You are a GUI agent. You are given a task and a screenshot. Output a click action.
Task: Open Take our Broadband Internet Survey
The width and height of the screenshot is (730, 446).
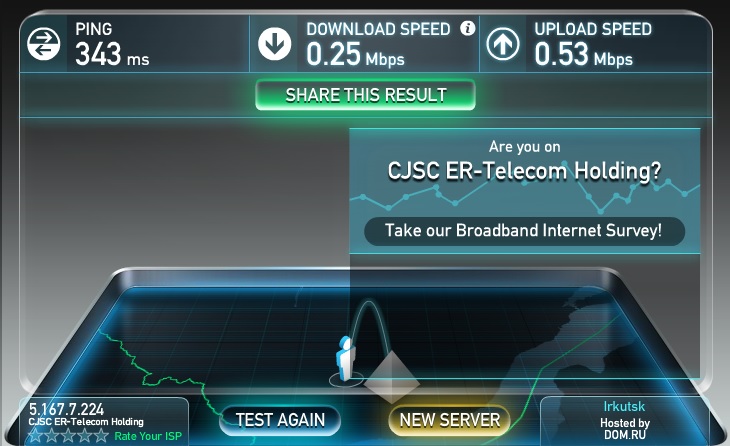tap(524, 231)
